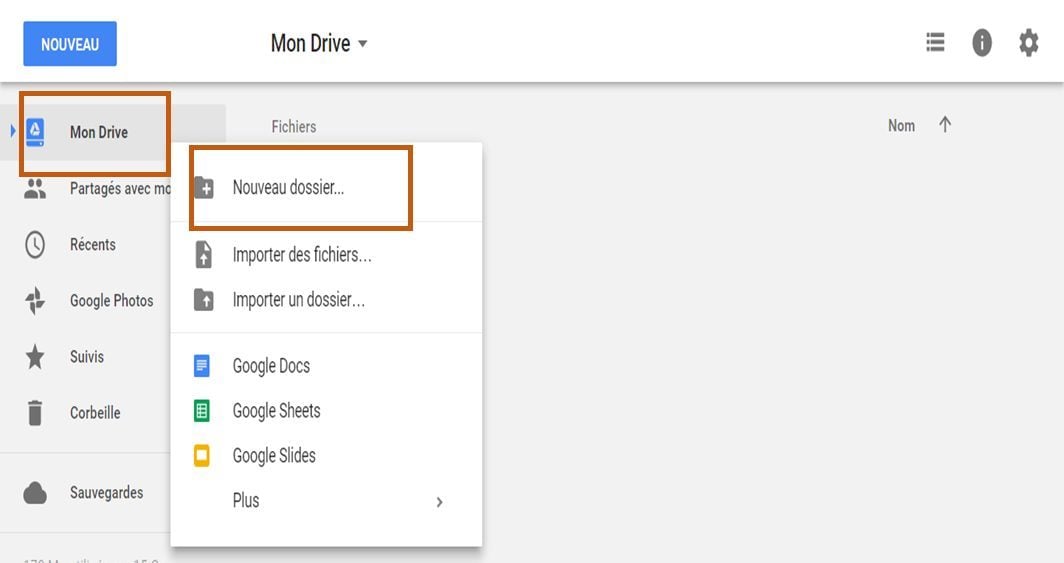This screenshot has height=563, width=1064.
Task: Open the info details icon
Action: click(x=982, y=43)
